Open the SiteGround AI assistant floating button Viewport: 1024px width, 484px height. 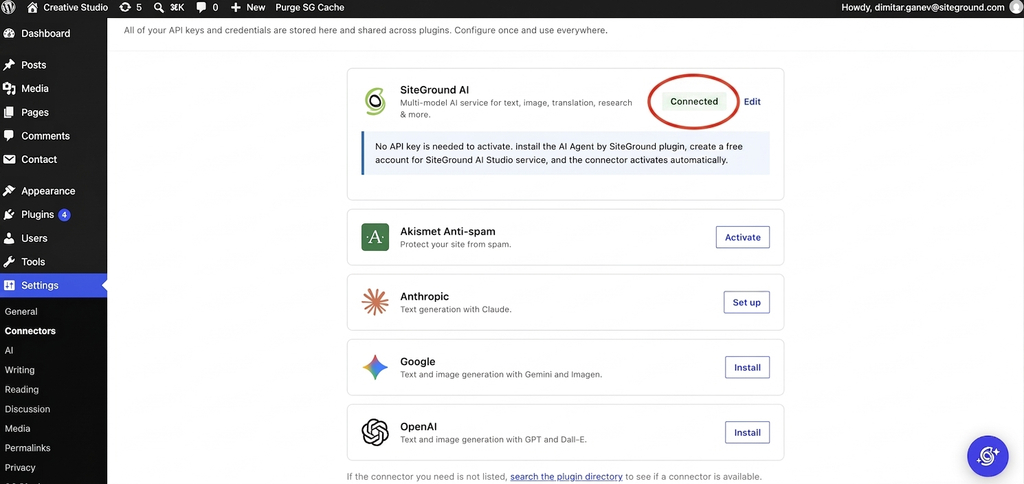tap(987, 456)
